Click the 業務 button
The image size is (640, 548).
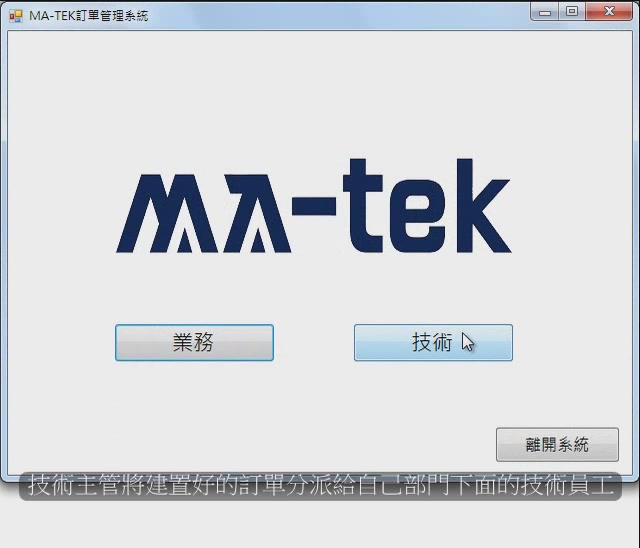point(194,343)
